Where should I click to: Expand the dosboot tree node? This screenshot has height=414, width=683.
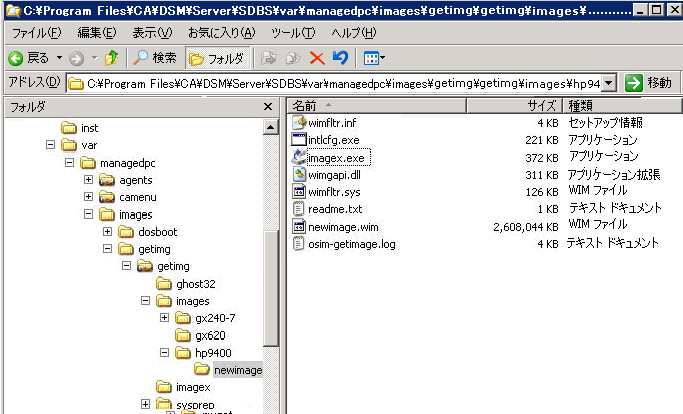click(x=107, y=231)
